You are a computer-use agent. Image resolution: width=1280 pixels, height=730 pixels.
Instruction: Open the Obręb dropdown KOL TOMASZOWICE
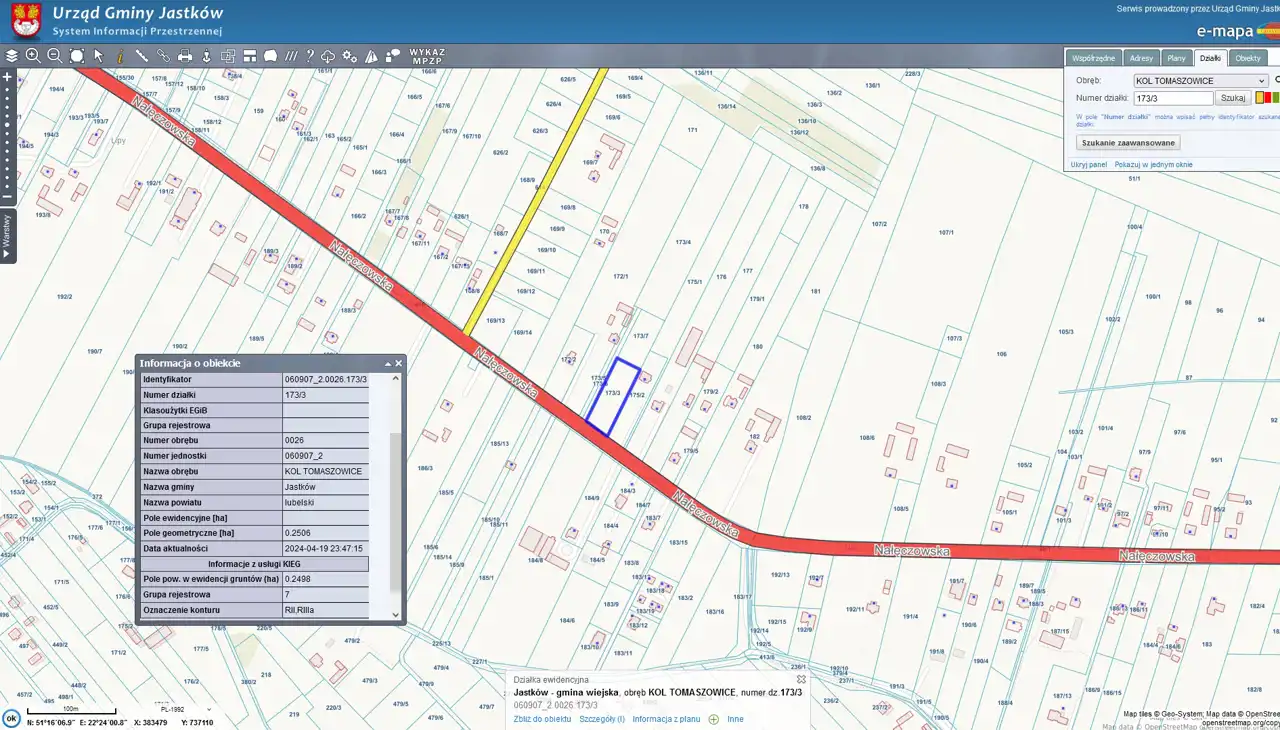[x=1200, y=80]
